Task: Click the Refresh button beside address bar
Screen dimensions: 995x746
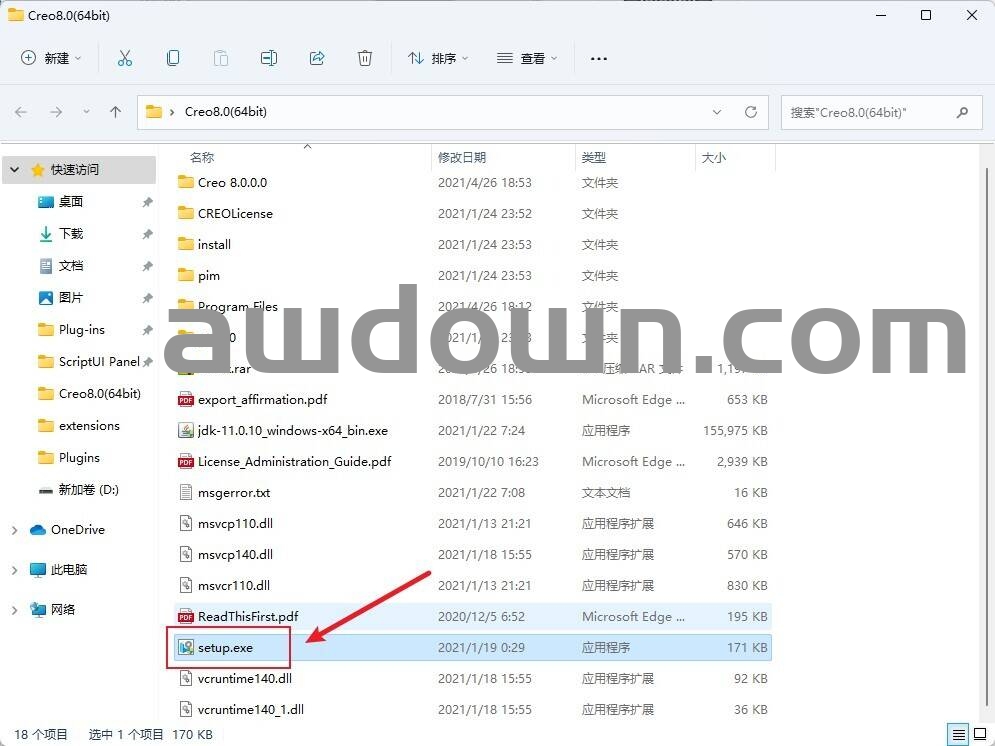Action: (x=751, y=112)
